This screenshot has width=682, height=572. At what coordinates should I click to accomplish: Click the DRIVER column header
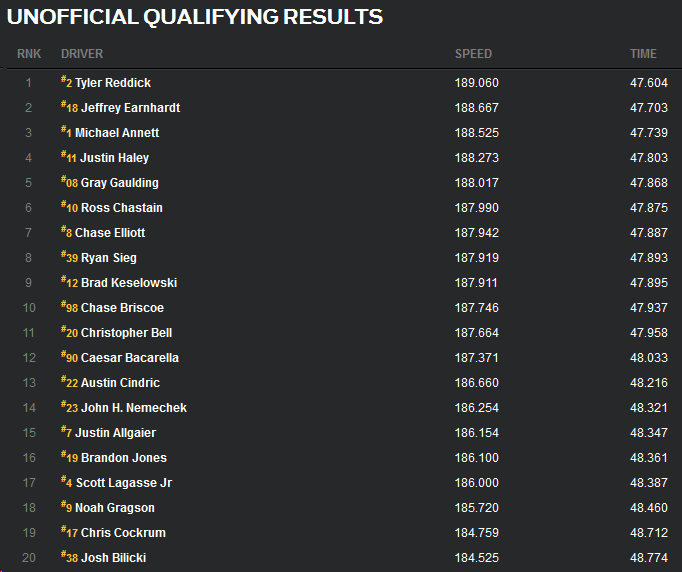point(82,54)
